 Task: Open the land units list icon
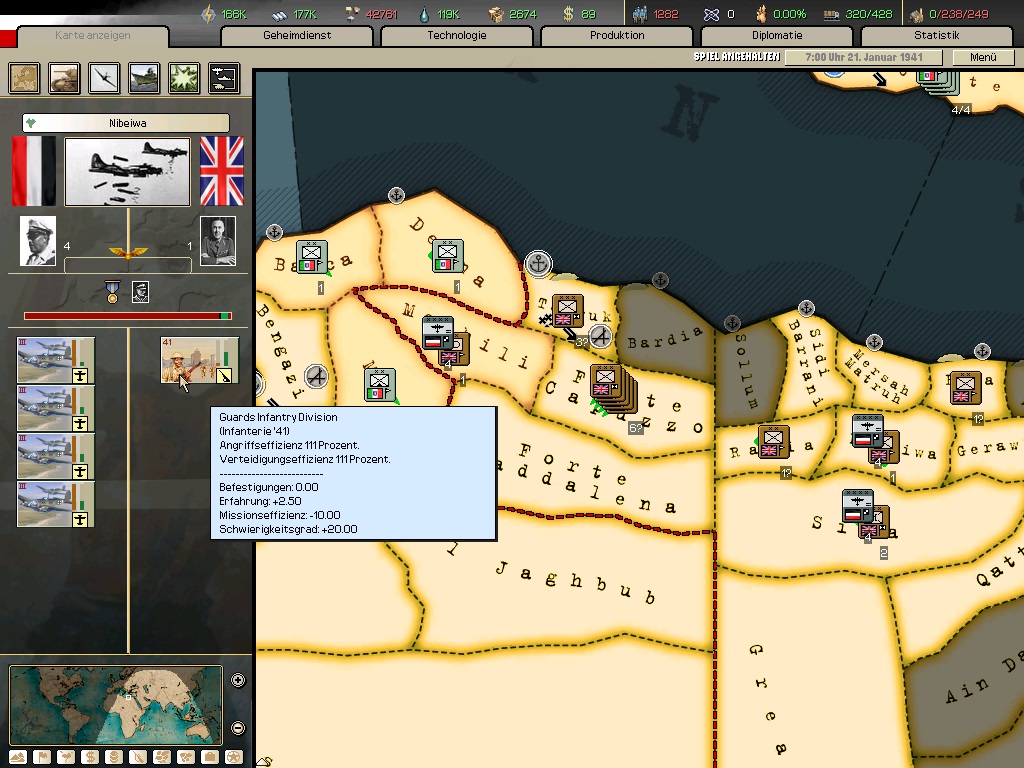[65, 78]
